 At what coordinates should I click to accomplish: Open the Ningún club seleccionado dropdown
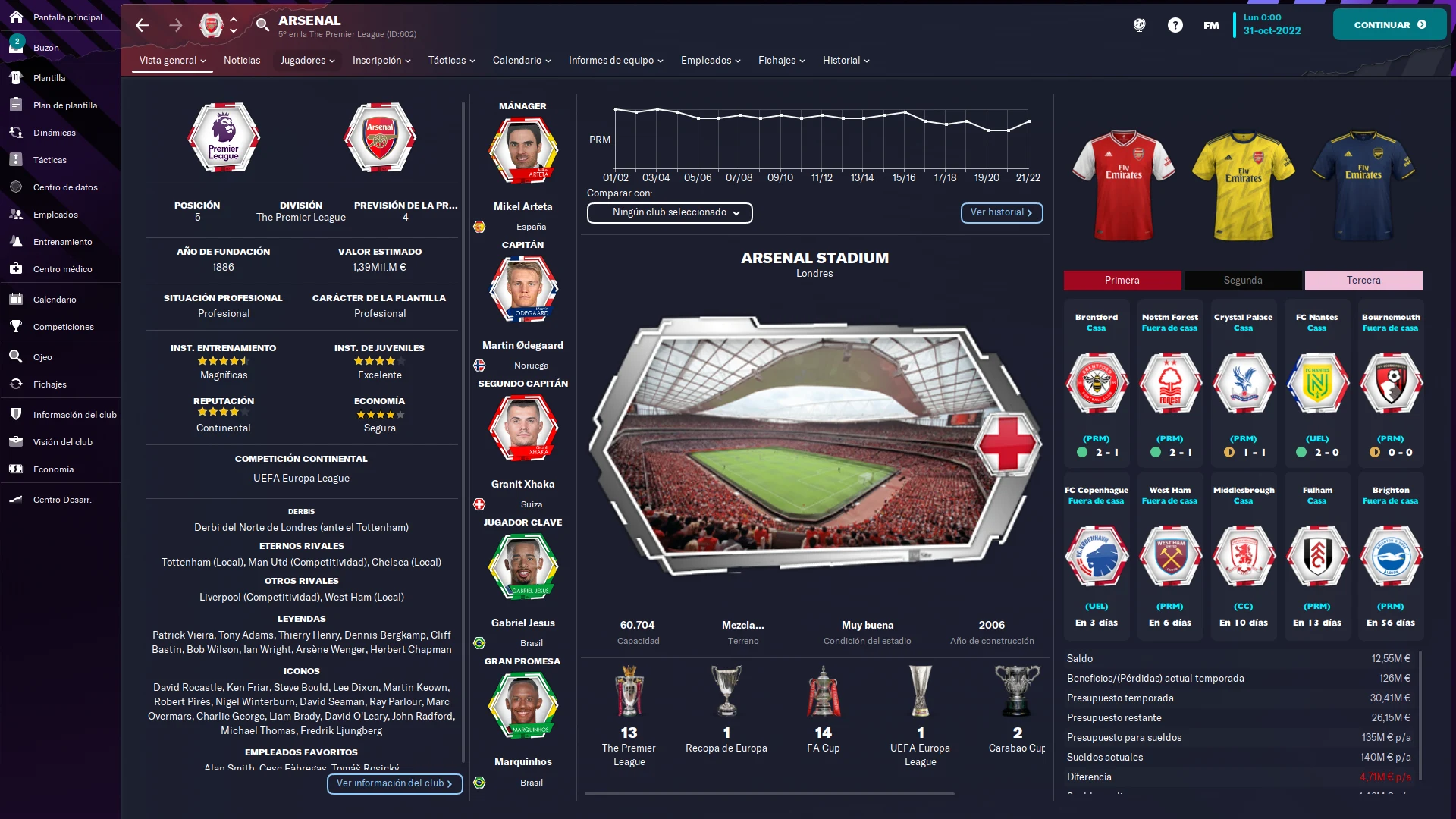[x=670, y=213]
